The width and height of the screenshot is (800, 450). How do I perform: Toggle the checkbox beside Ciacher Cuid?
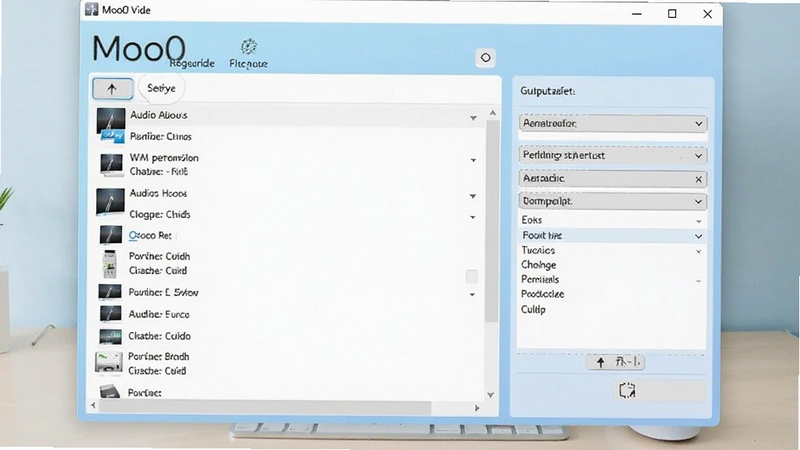(472, 277)
